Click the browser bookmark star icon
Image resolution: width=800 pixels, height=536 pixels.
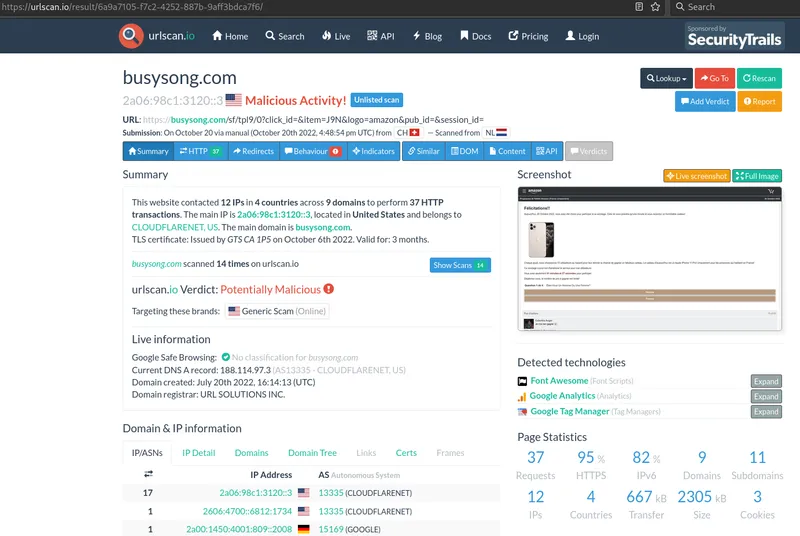click(x=656, y=7)
